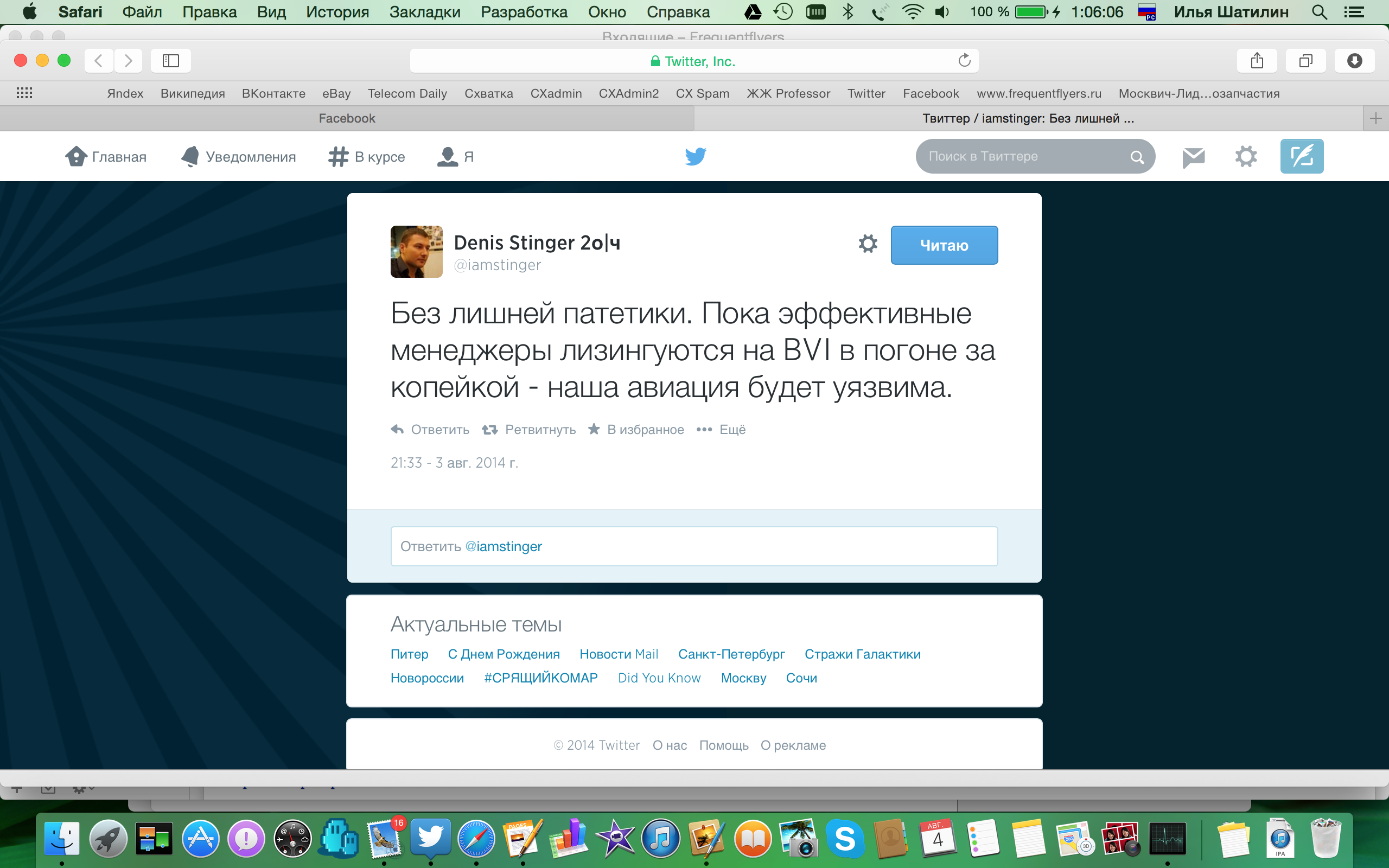Add a new Safari tab with plus
The image size is (1389, 868).
pyautogui.click(x=1376, y=118)
